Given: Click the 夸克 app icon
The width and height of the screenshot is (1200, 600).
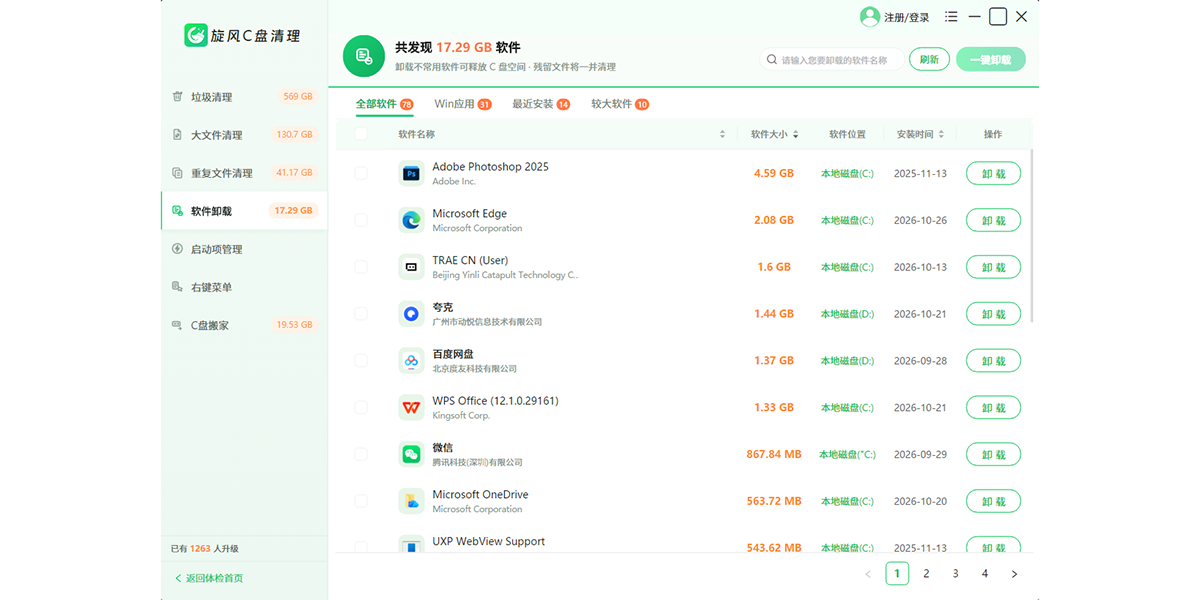Looking at the screenshot, I should click(411, 314).
